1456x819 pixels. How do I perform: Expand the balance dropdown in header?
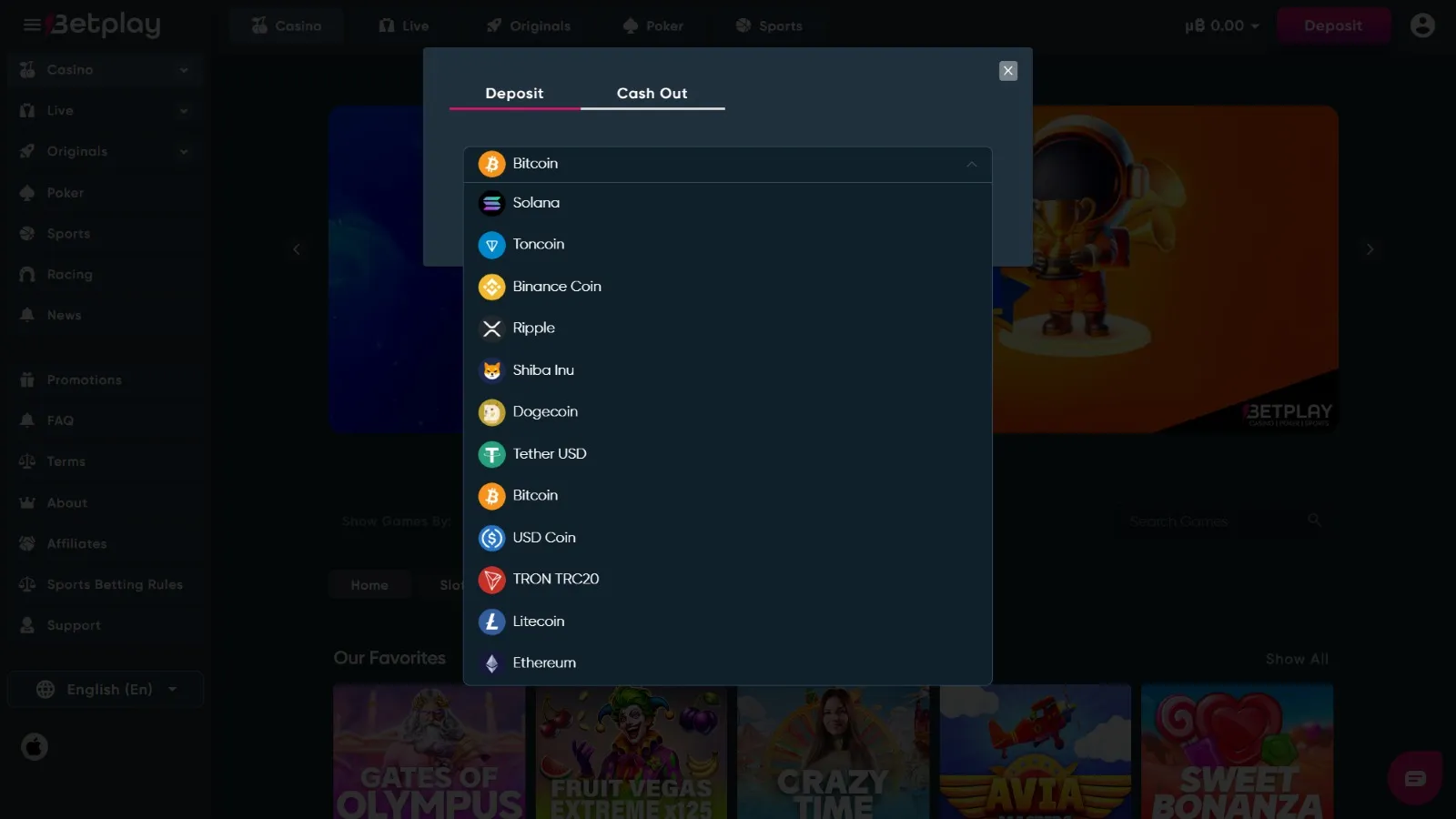(1222, 25)
